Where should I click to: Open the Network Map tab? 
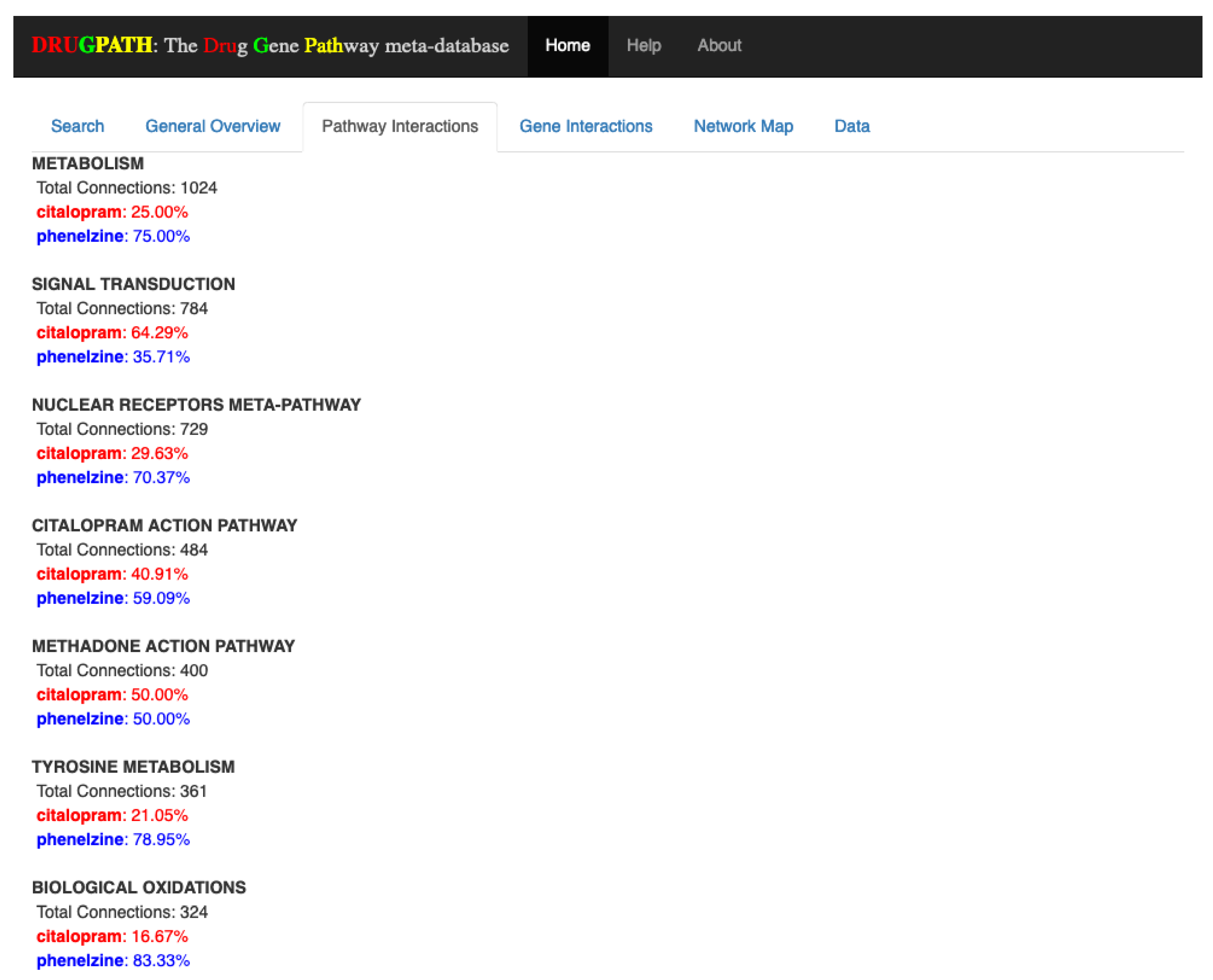[743, 126]
